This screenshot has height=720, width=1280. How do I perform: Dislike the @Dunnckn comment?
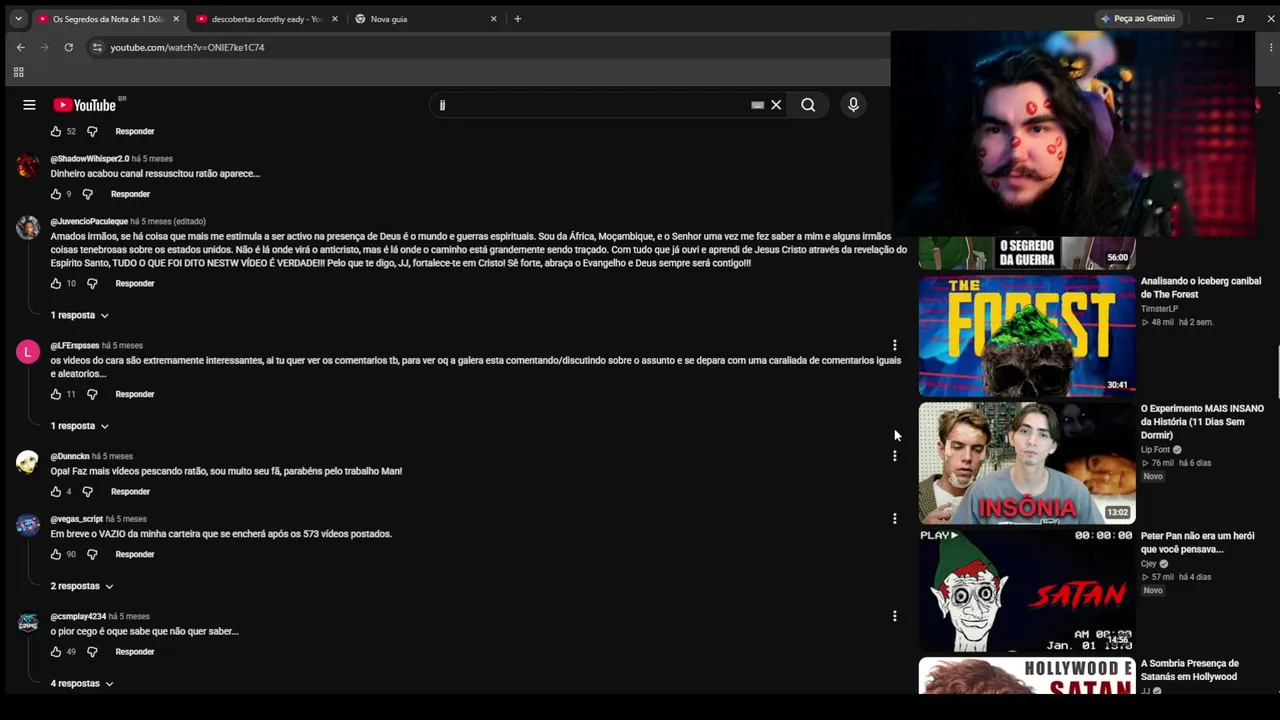(x=87, y=492)
